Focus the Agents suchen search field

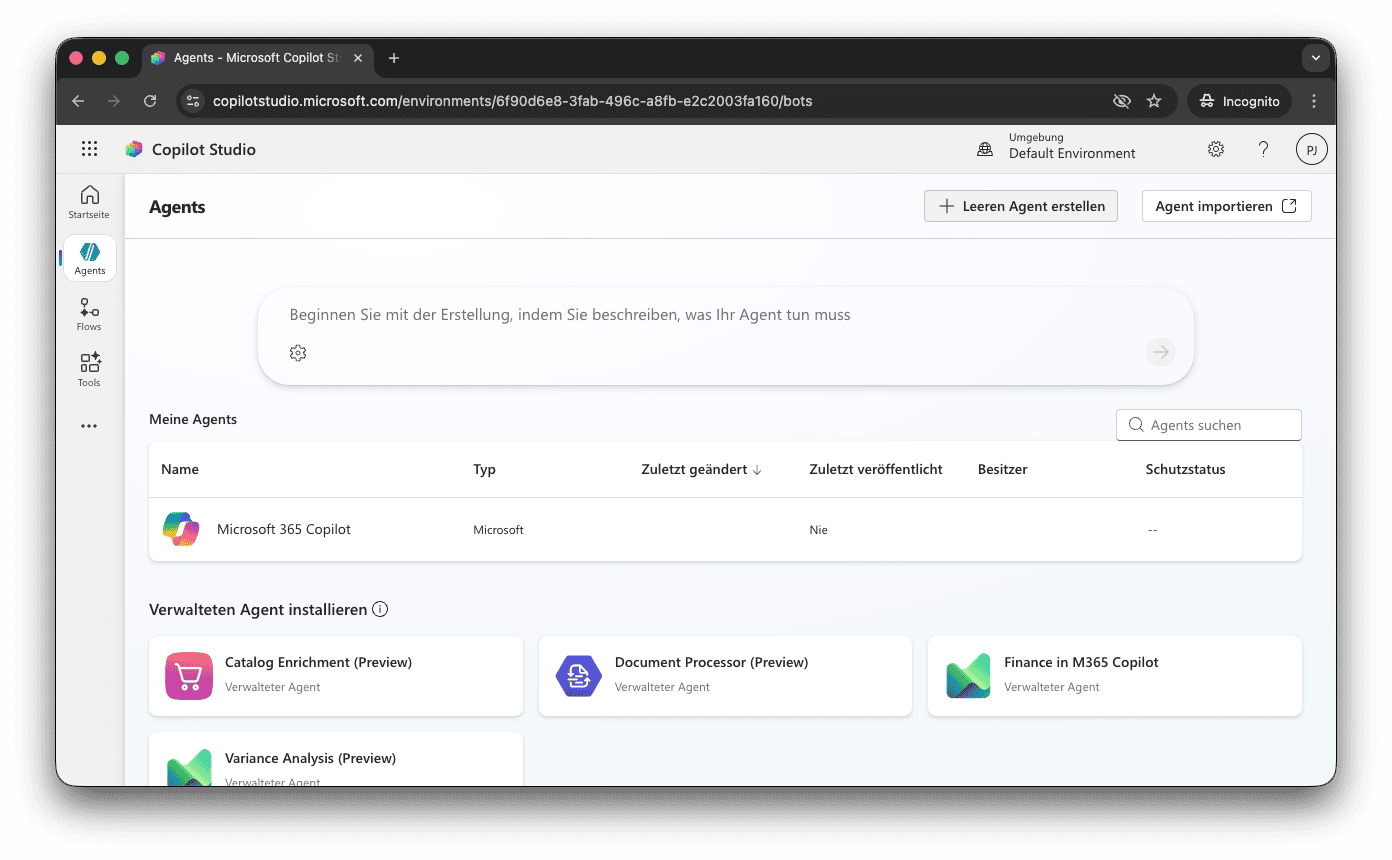(1209, 425)
